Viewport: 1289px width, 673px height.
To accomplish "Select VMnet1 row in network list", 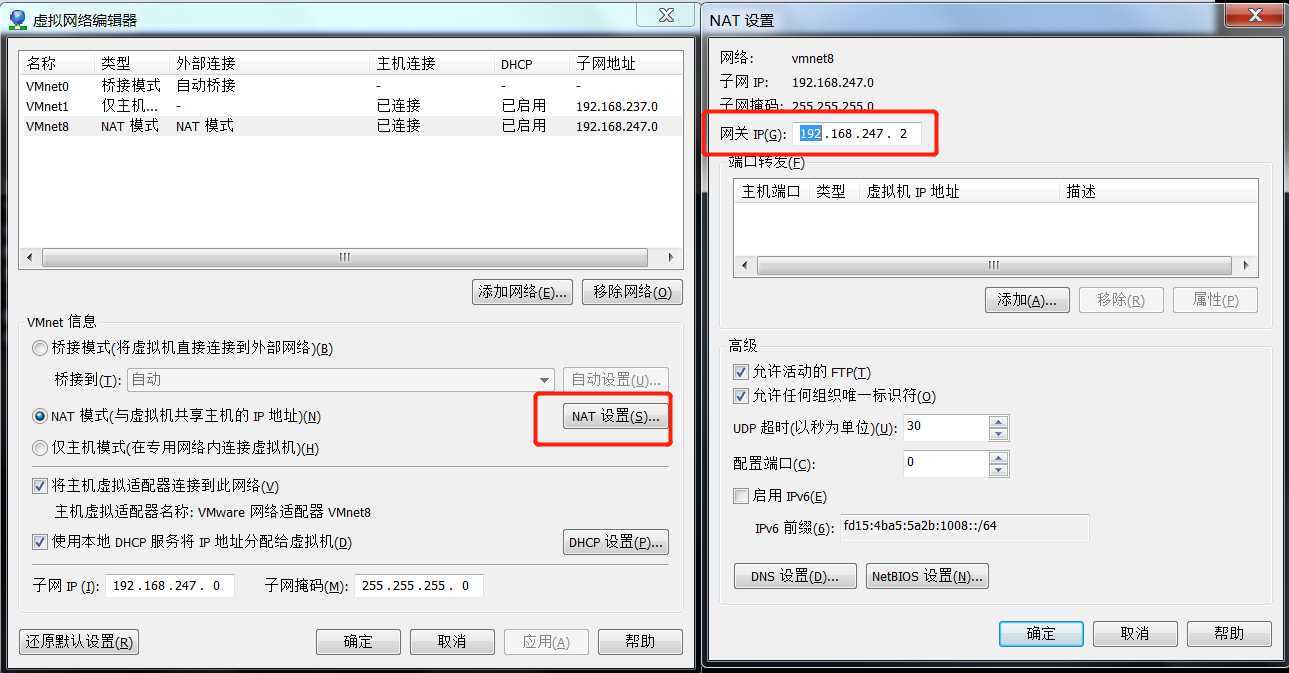I will click(350, 106).
